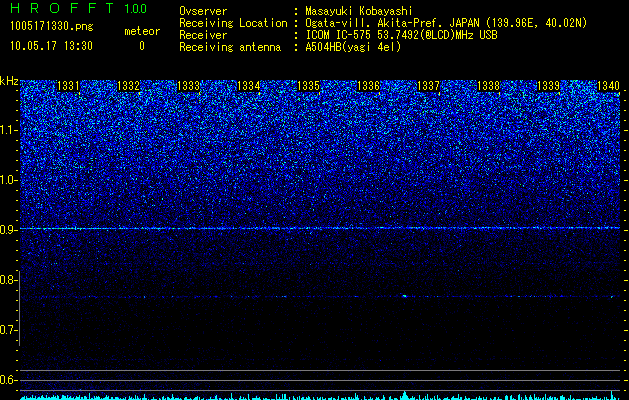Image resolution: width=629 pixels, height=400 pixels.
Task: Click the Receiving Location value text
Action: (446, 23)
